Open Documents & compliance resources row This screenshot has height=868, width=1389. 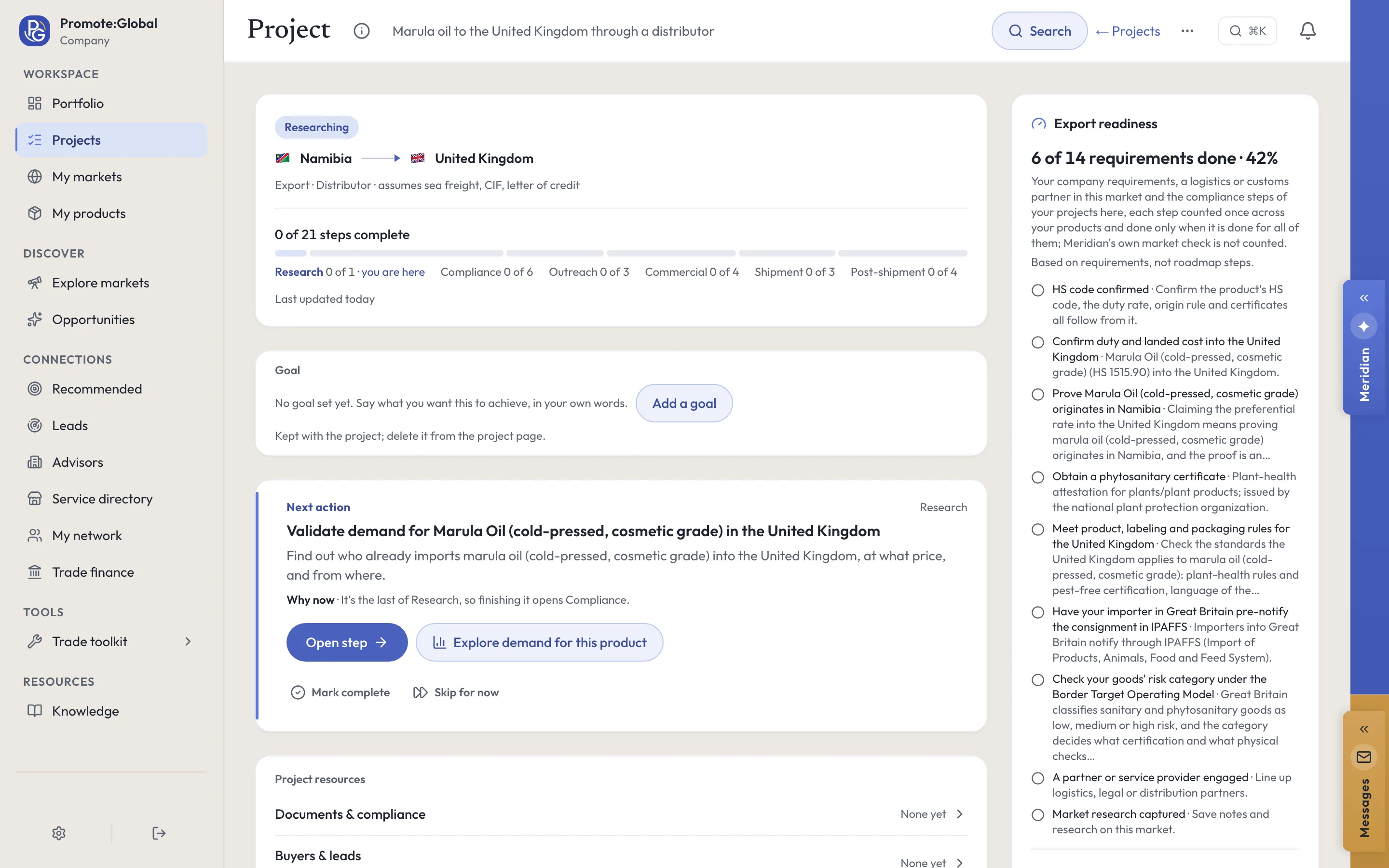(x=620, y=814)
